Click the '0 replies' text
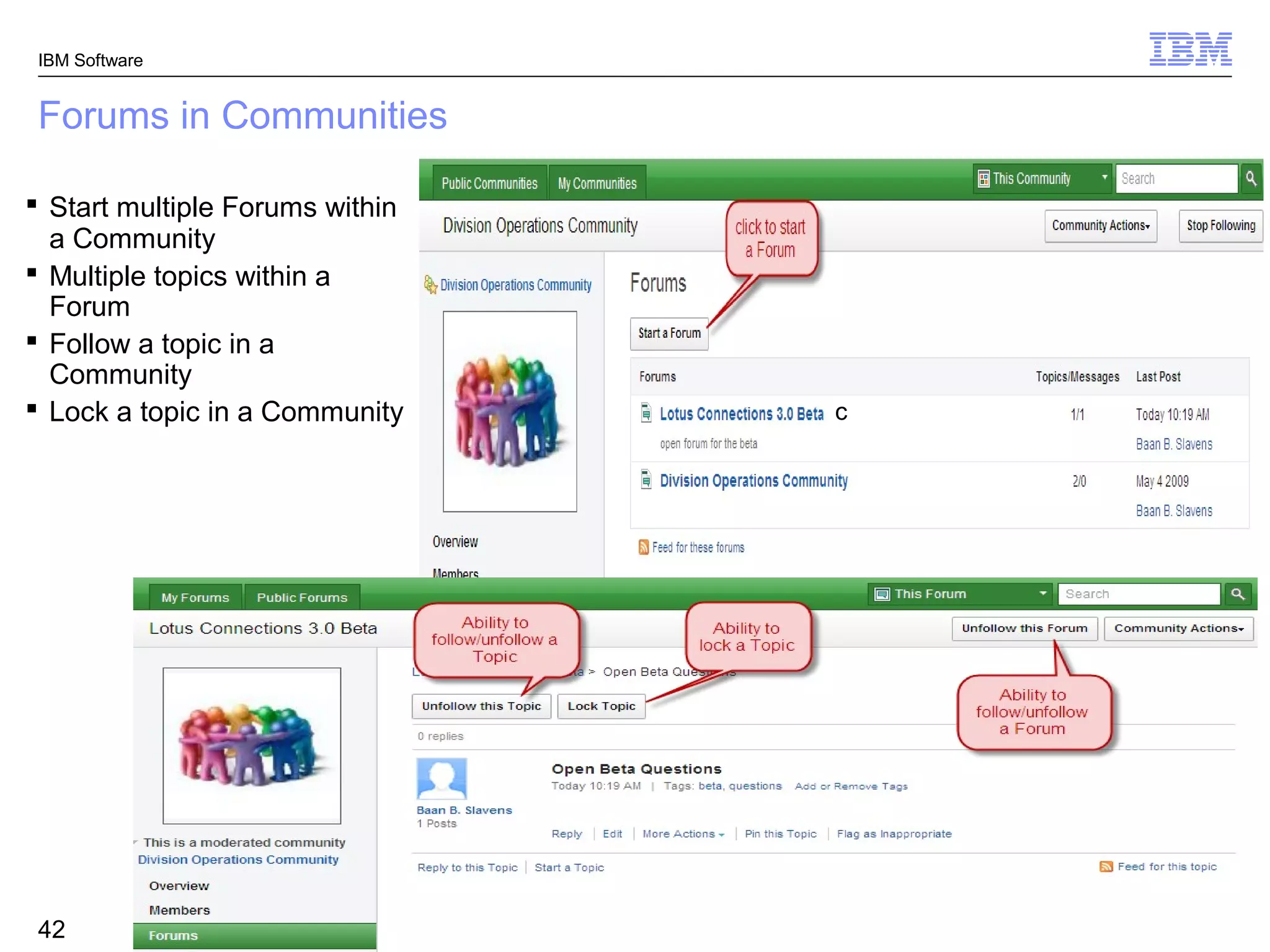This screenshot has width=1270, height=952. coord(440,736)
